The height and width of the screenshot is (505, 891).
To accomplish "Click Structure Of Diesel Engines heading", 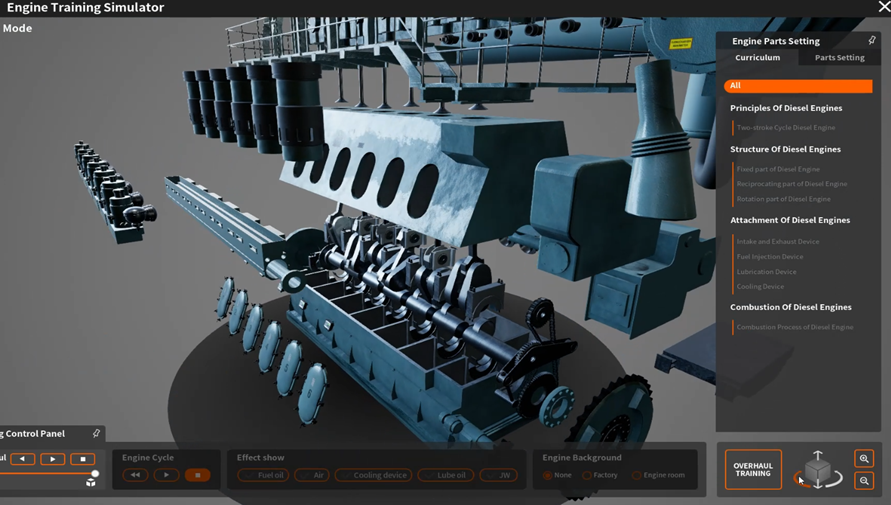I will click(x=785, y=149).
